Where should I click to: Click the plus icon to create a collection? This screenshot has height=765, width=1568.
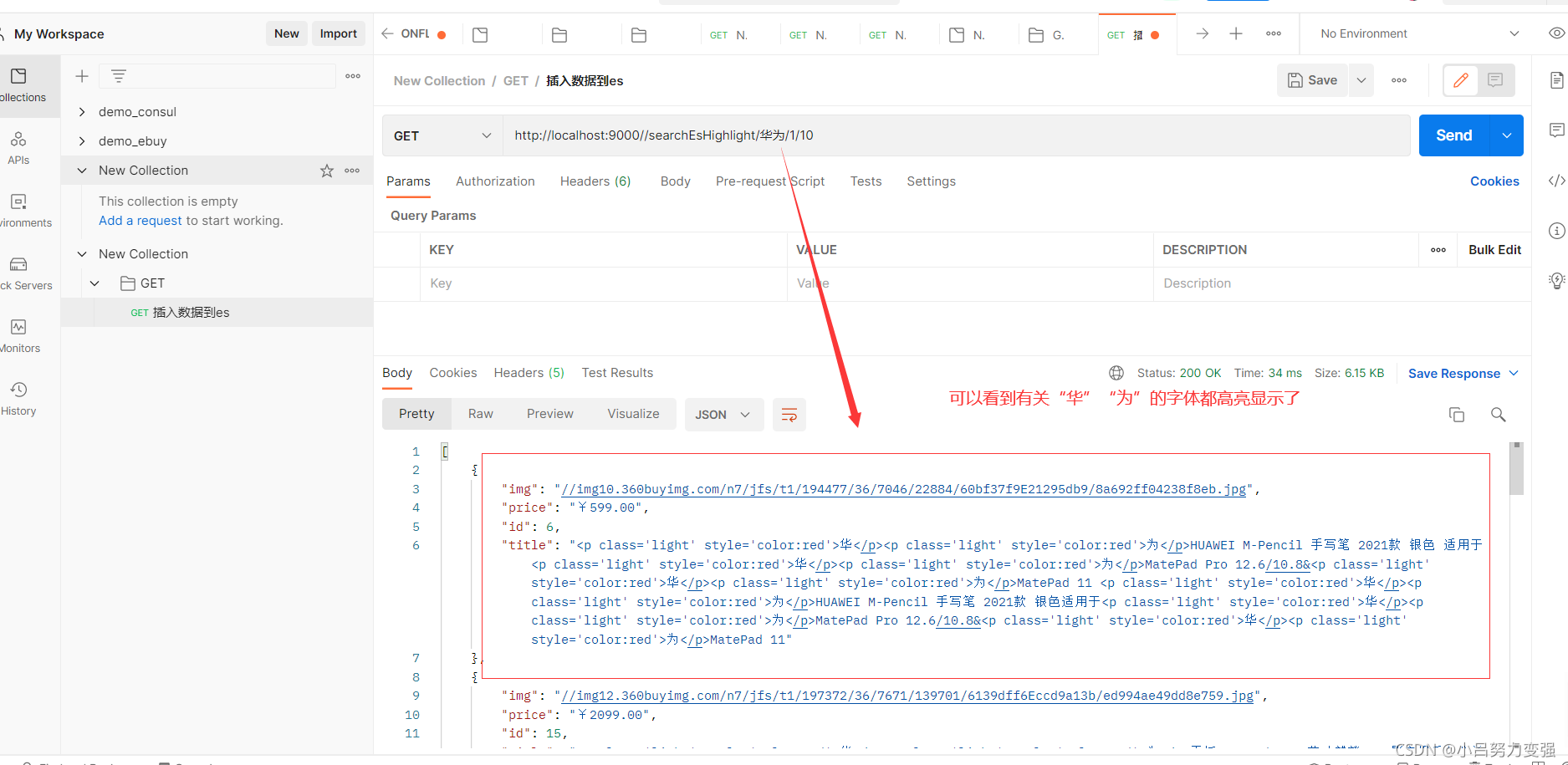pyautogui.click(x=82, y=76)
